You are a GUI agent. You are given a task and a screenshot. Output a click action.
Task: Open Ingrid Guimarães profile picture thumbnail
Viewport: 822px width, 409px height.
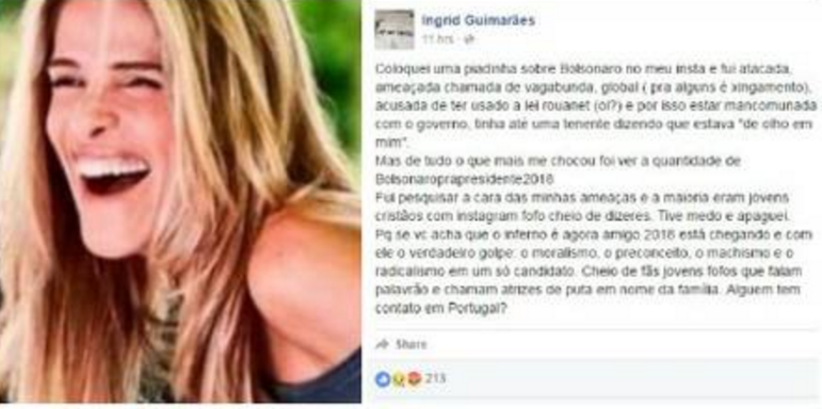(x=394, y=29)
